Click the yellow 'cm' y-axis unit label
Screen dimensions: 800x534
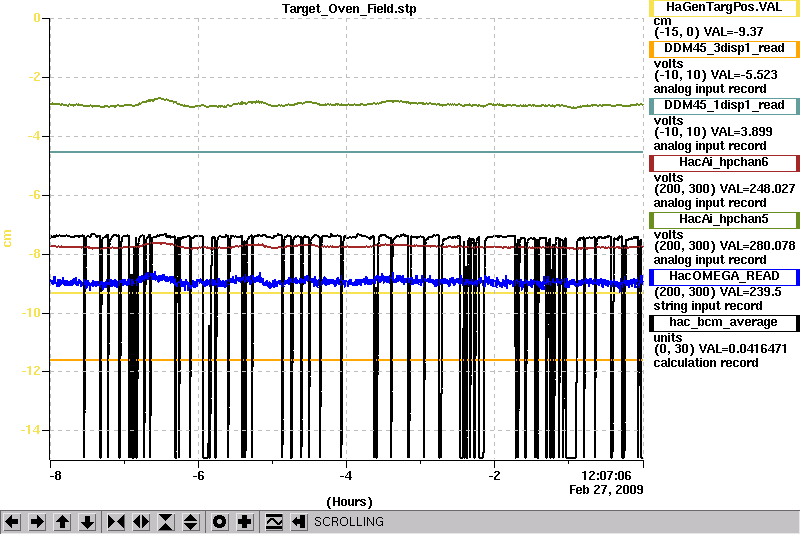[7, 238]
